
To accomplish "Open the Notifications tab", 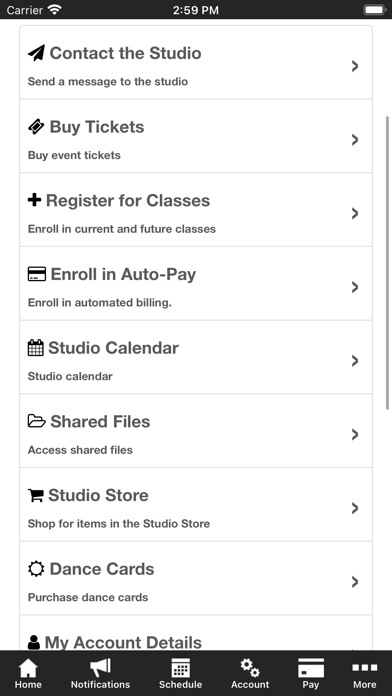I will [100, 674].
